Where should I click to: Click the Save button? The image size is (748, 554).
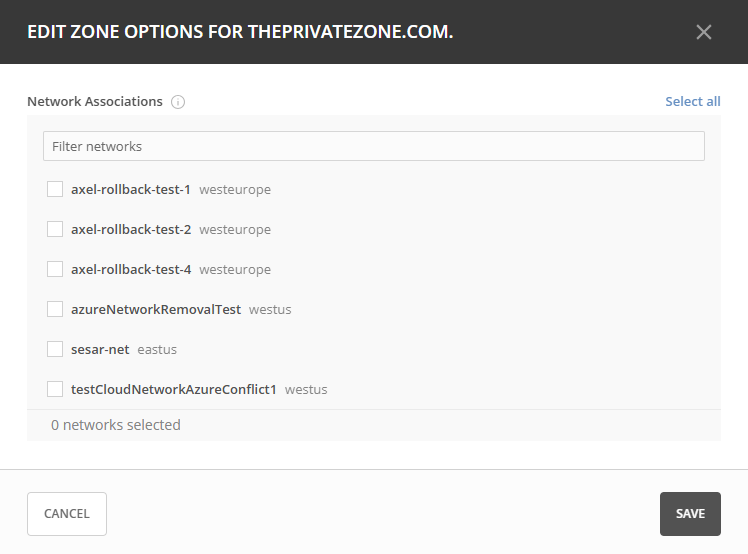tap(690, 514)
